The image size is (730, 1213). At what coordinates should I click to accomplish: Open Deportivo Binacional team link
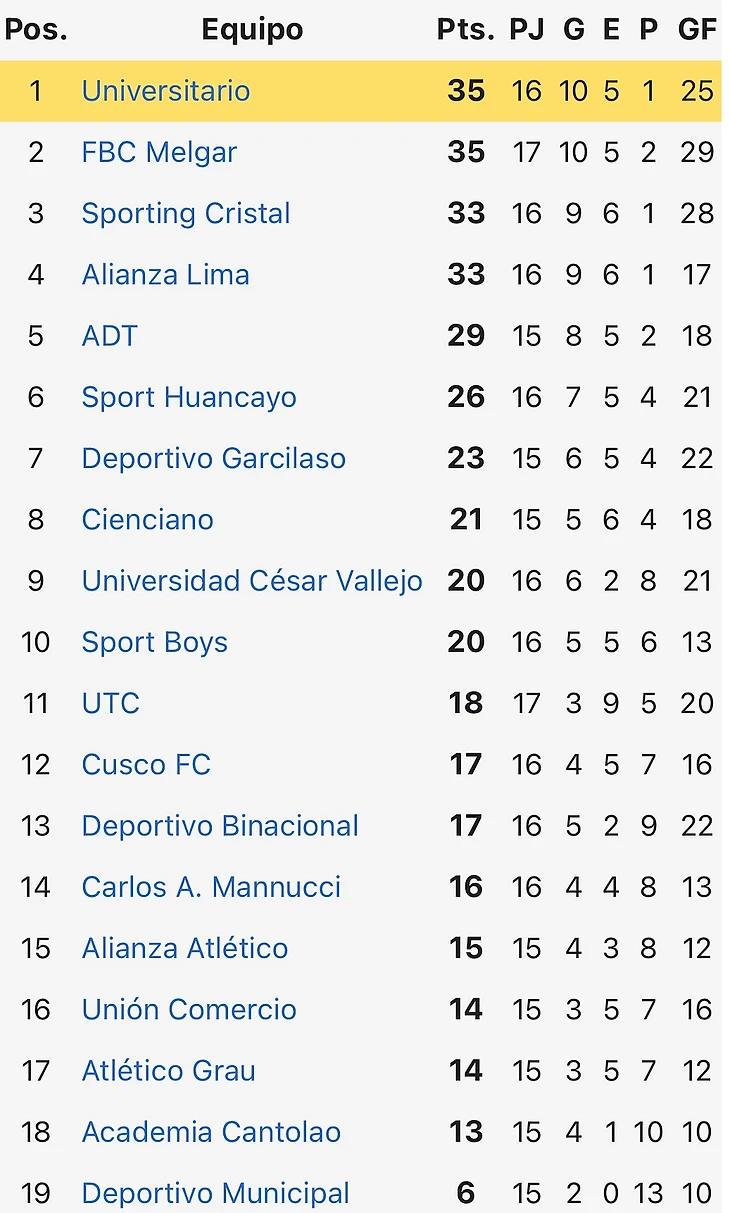pos(220,826)
